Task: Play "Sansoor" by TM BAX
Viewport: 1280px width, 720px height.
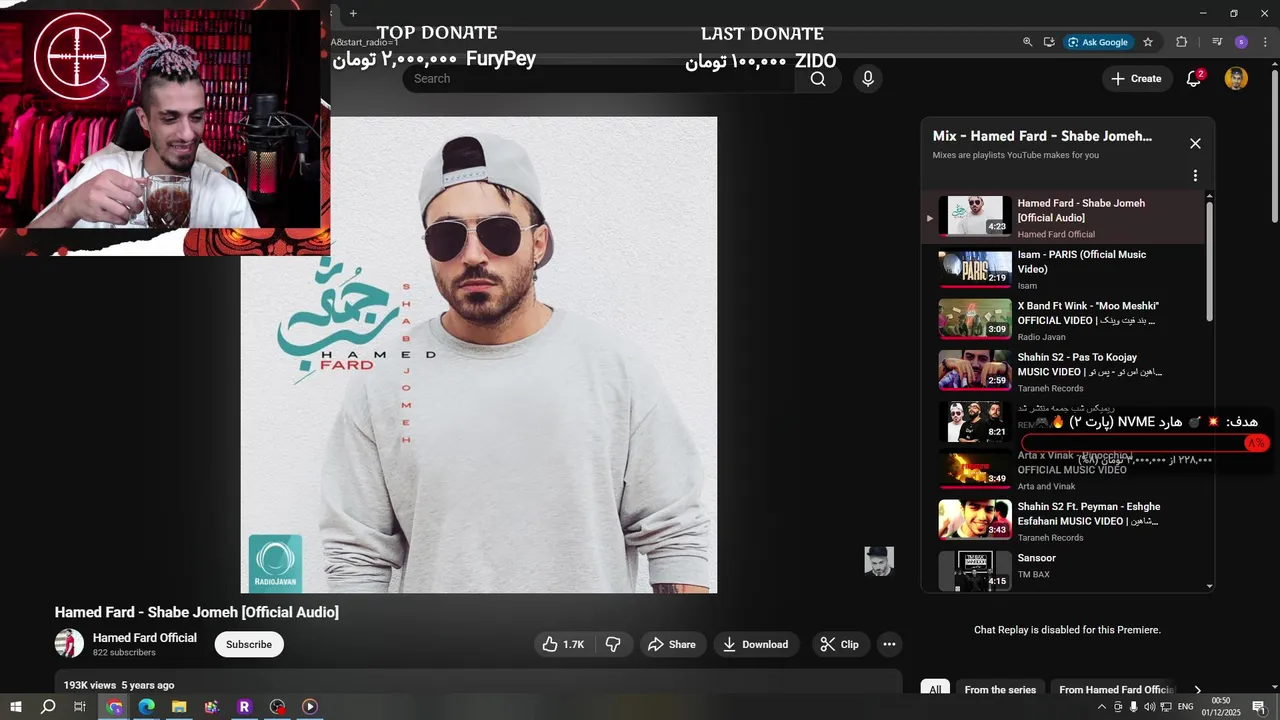Action: point(1063,570)
